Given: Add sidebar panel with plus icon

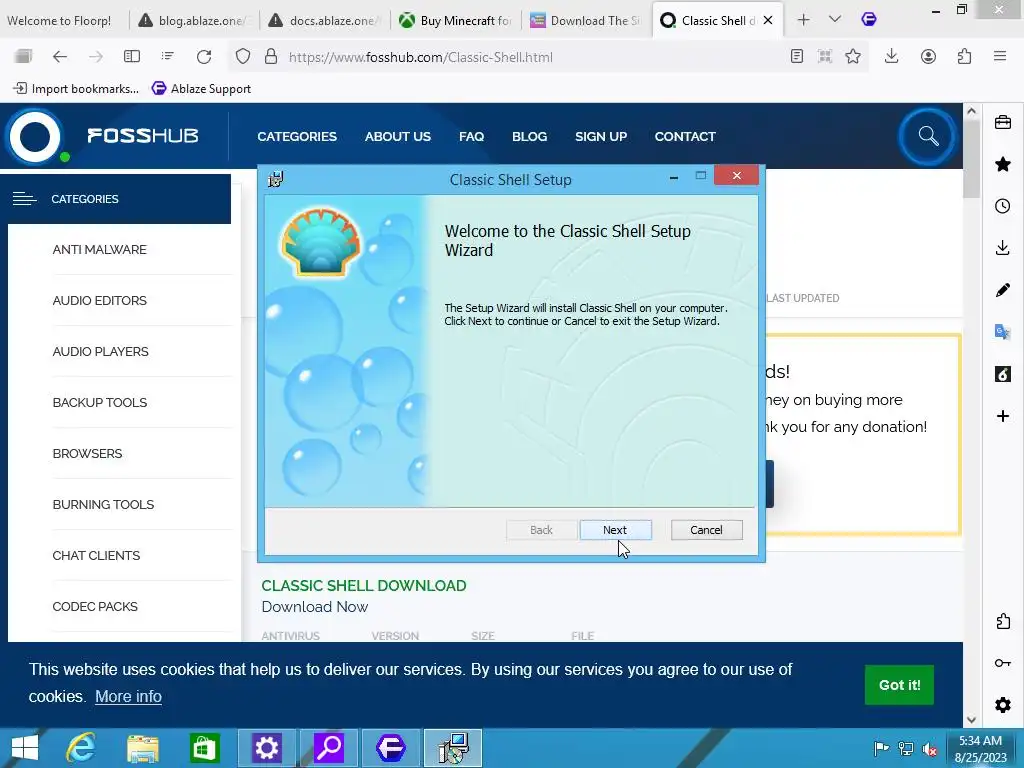Looking at the screenshot, I should 1003,416.
